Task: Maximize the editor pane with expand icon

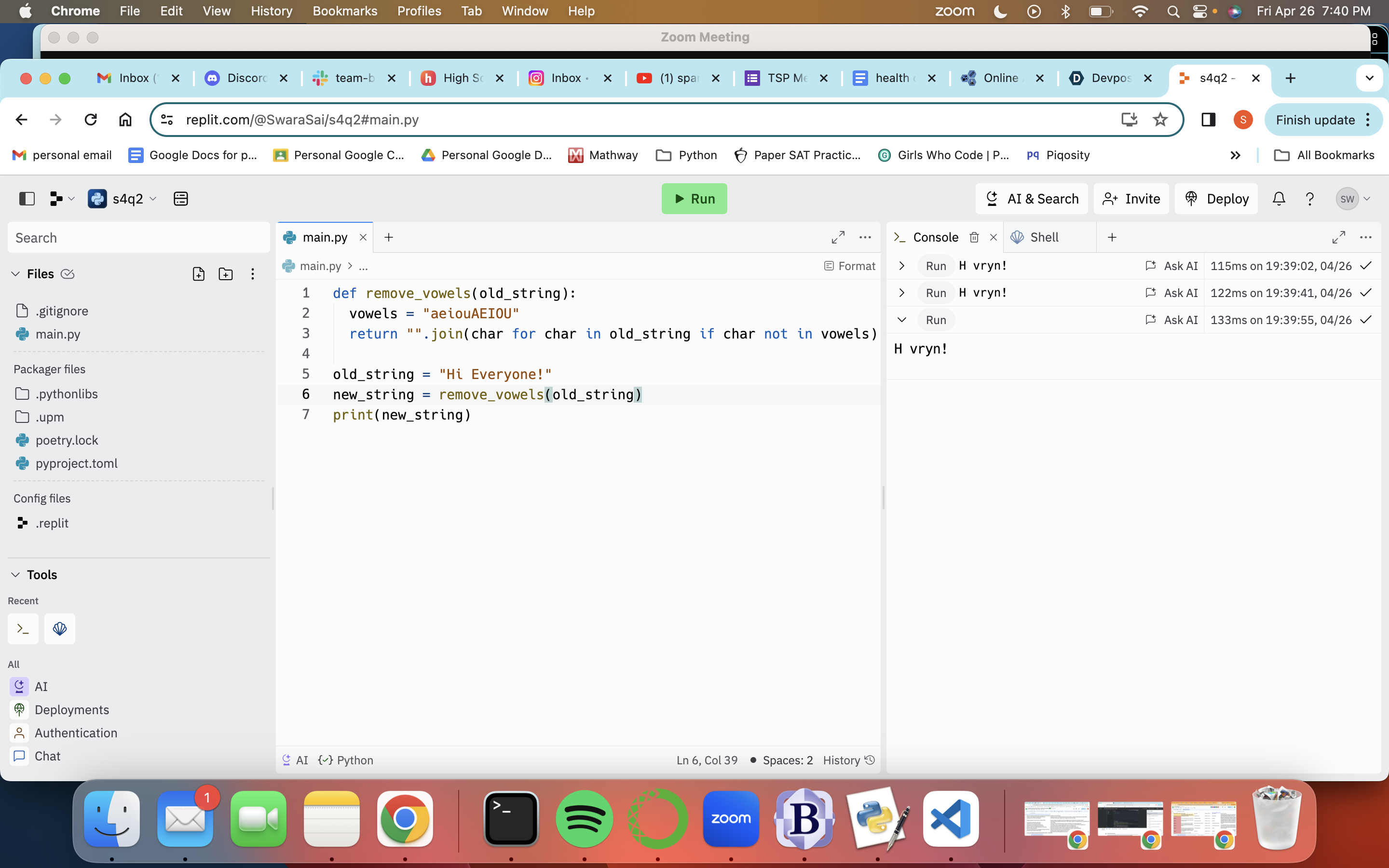Action: pos(837,237)
